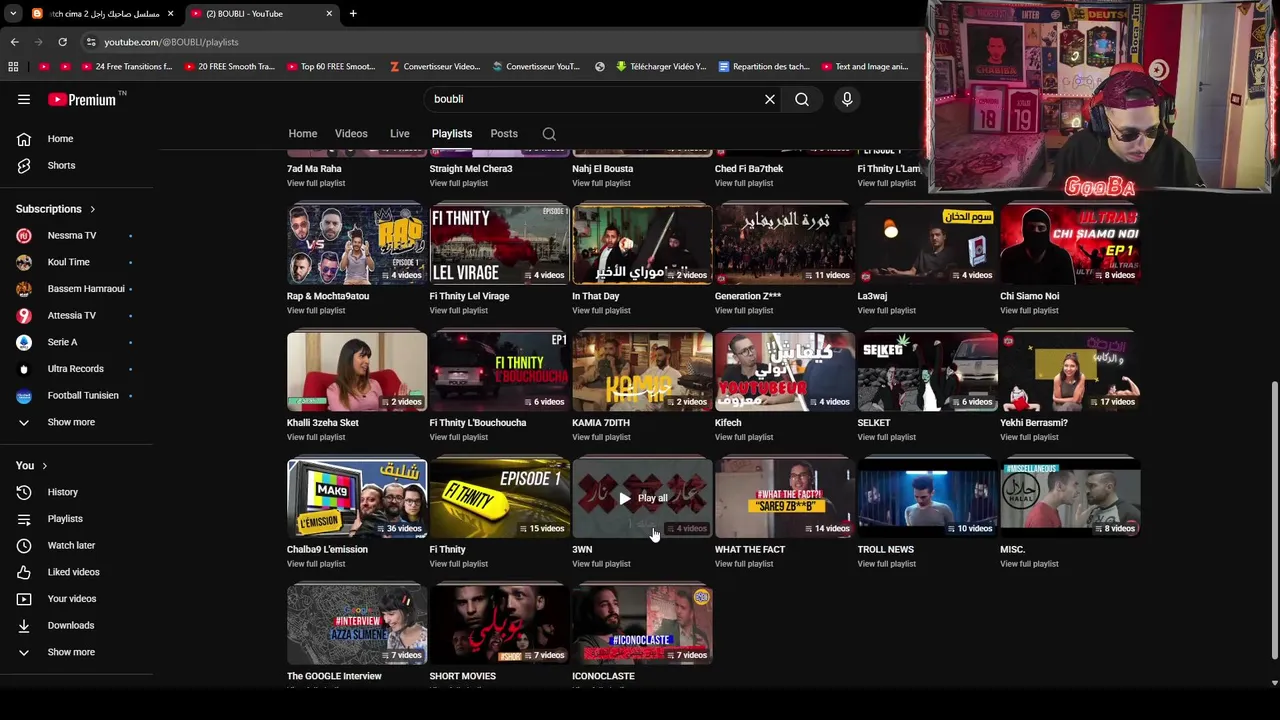View full playlist under WHAT THE FACT
The image size is (1280, 720).
(744, 564)
